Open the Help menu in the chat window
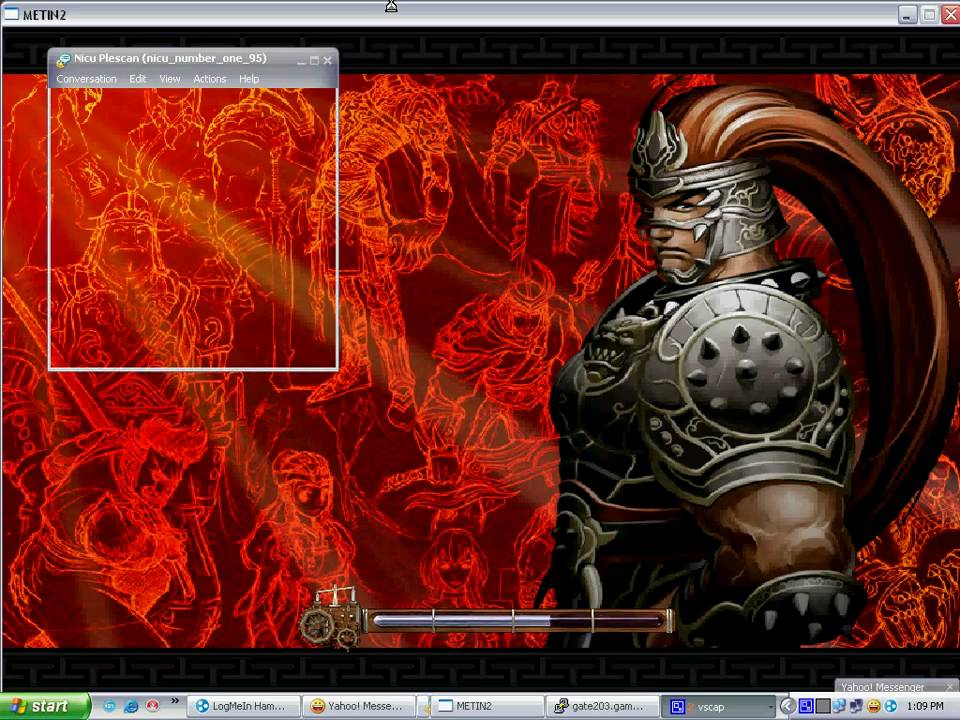The width and height of the screenshot is (960, 720). (x=249, y=79)
